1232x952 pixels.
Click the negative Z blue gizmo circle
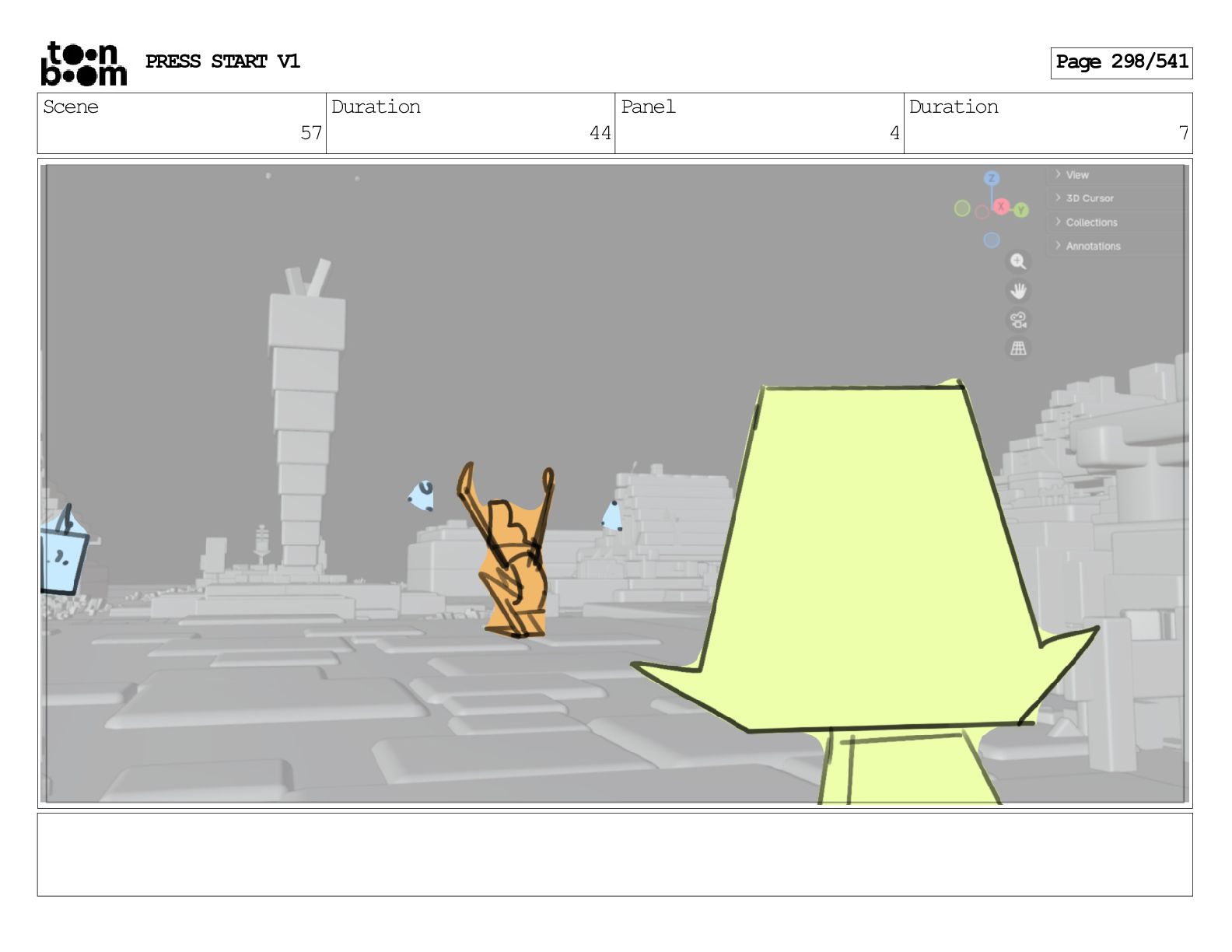coord(991,240)
